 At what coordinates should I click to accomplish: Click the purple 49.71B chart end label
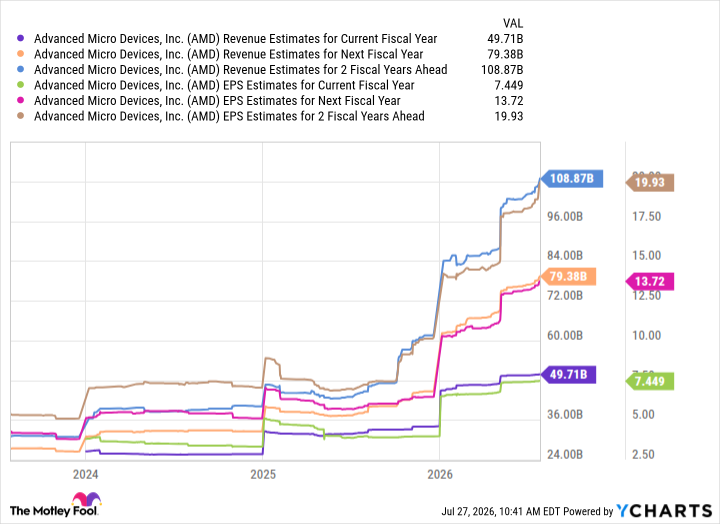pyautogui.click(x=568, y=375)
